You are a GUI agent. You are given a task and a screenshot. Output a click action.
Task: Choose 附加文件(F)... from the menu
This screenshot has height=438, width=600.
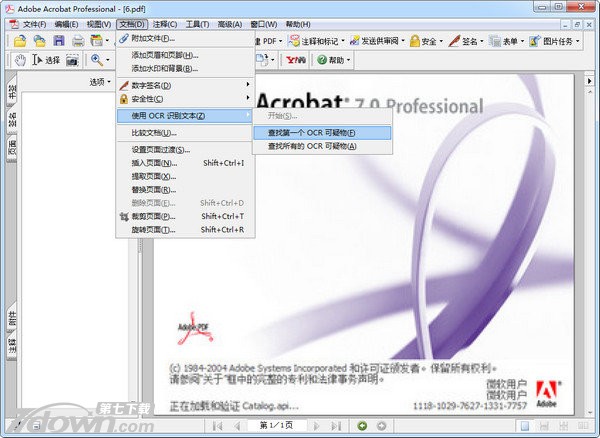[x=186, y=38]
